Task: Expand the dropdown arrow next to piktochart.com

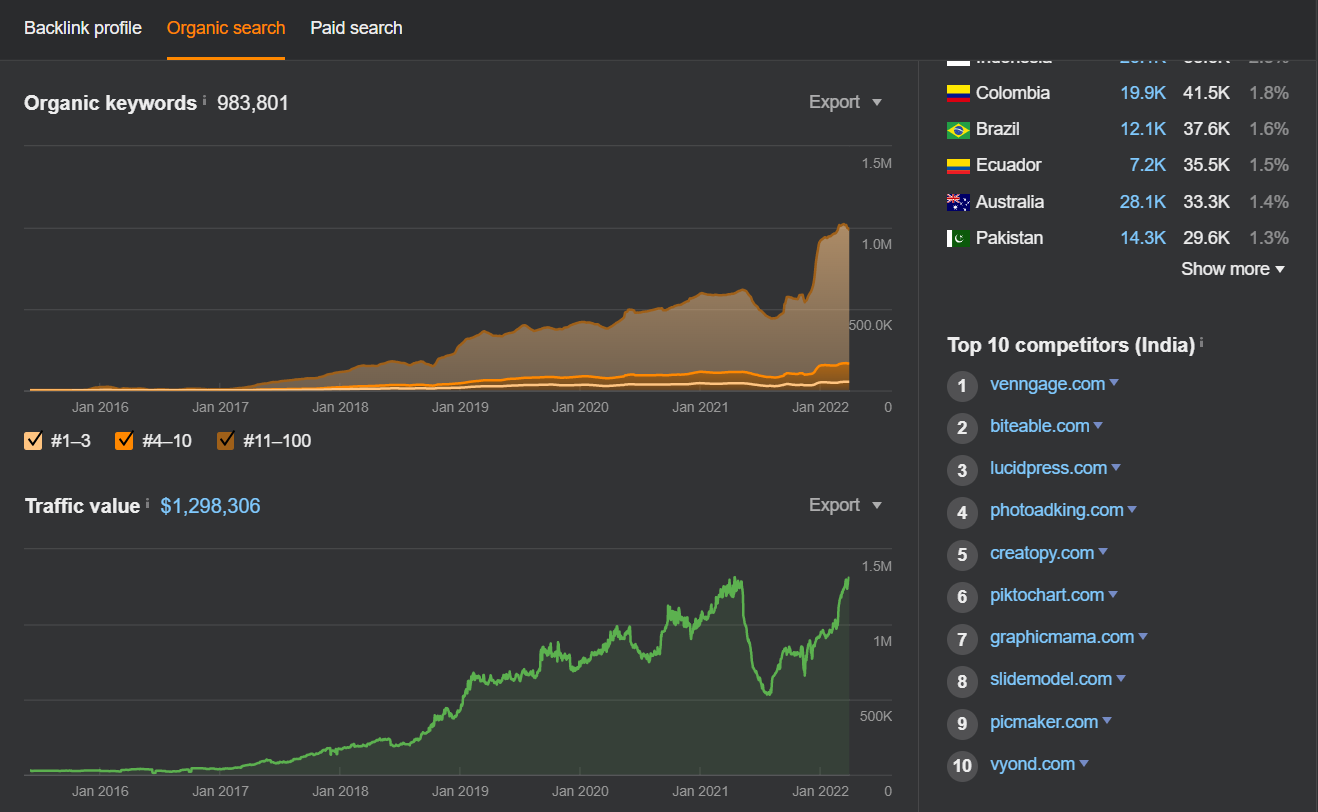Action: (1113, 595)
